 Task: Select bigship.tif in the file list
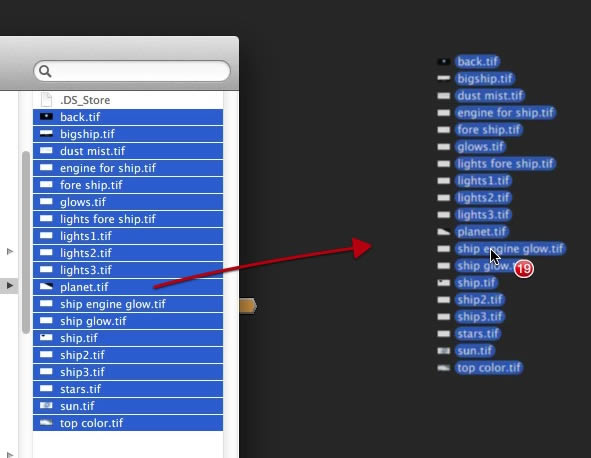point(128,134)
